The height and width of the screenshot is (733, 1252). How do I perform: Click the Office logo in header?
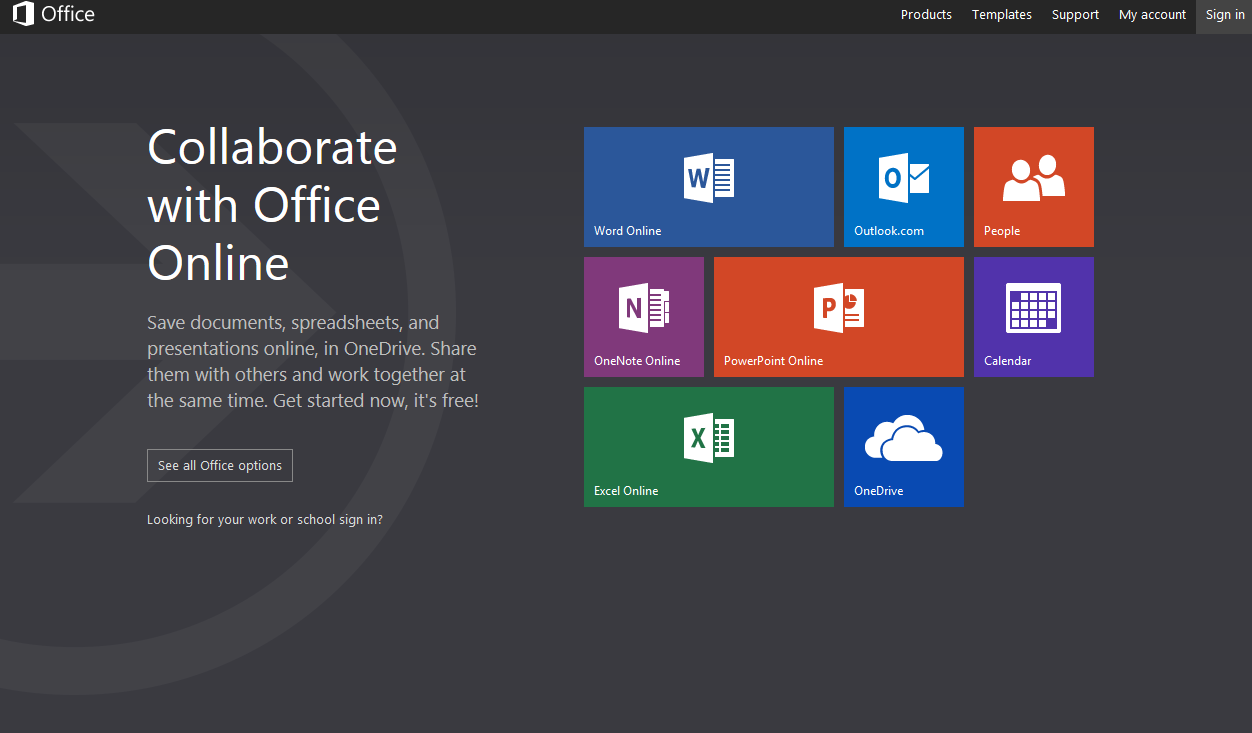point(53,15)
